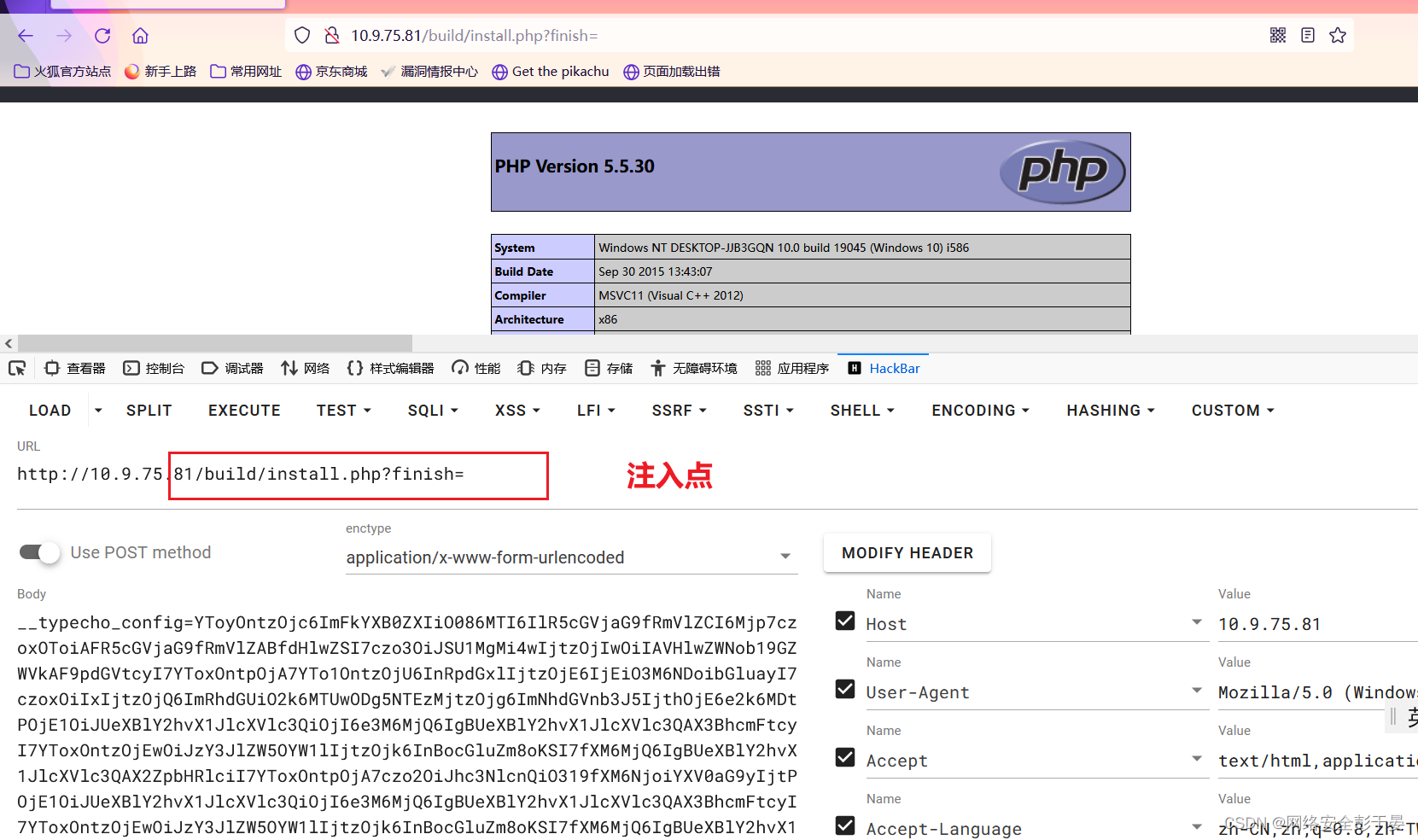Open reader view icon in address bar
This screenshot has height=840, width=1418.
[1308, 35]
